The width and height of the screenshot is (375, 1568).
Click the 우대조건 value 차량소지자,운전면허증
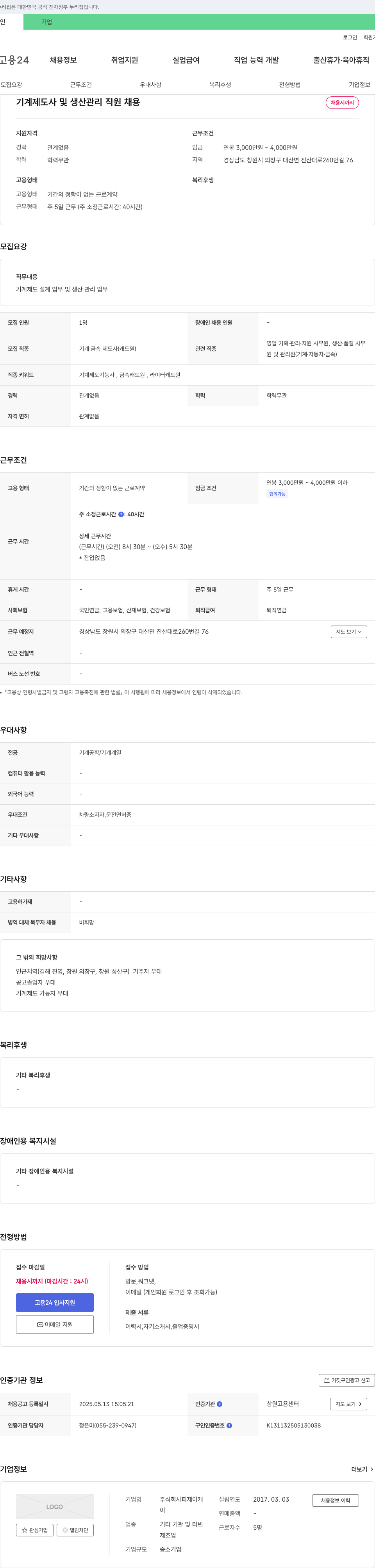(105, 815)
